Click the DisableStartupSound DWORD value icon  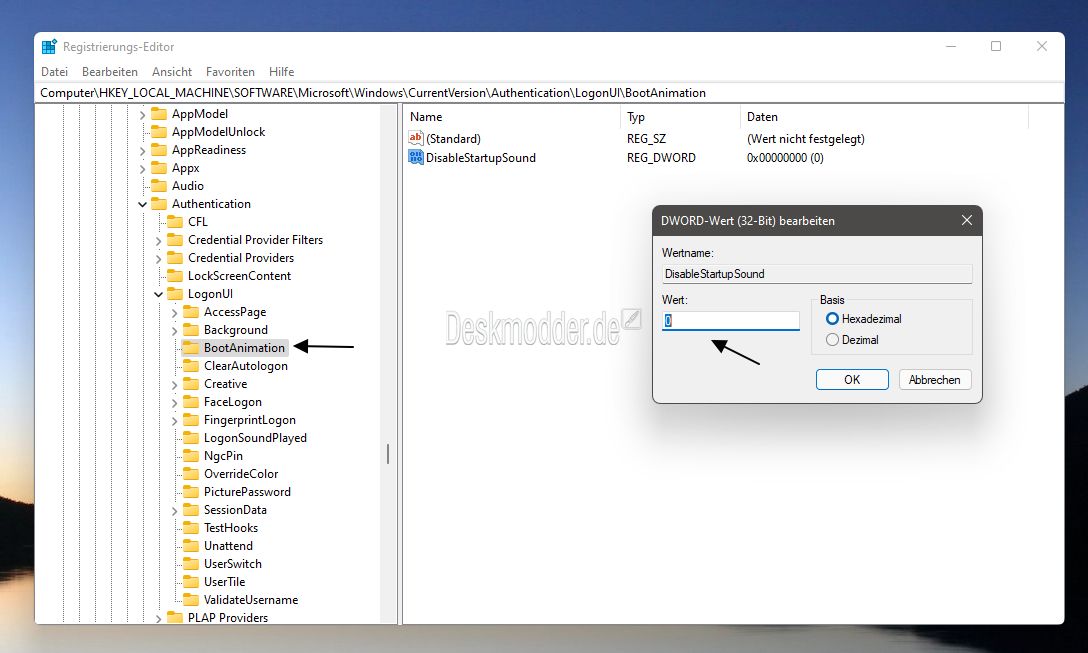[x=416, y=157]
